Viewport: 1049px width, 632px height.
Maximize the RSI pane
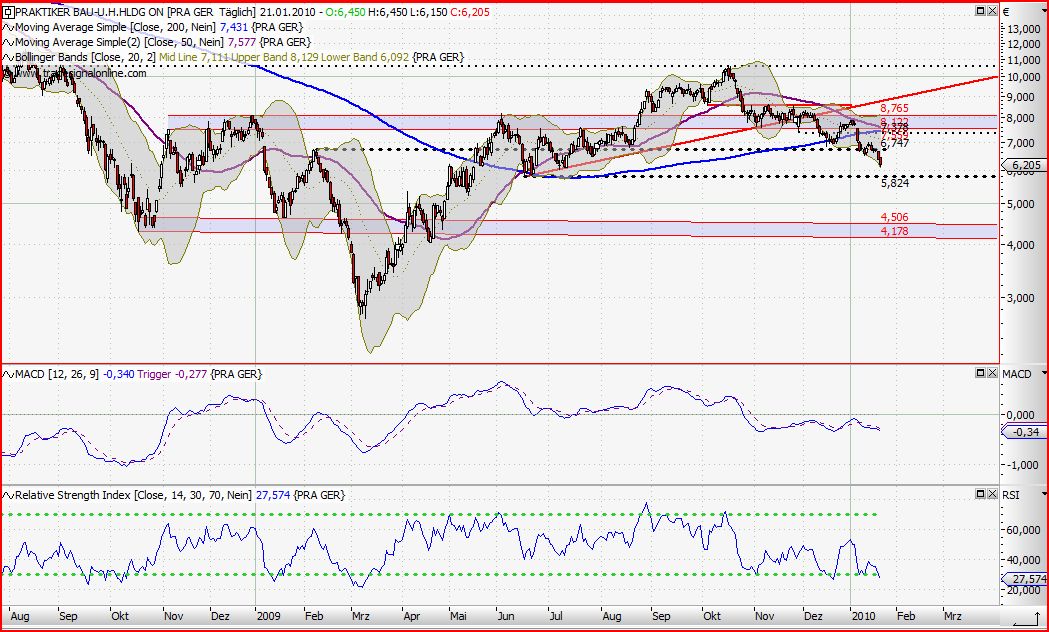coord(981,494)
